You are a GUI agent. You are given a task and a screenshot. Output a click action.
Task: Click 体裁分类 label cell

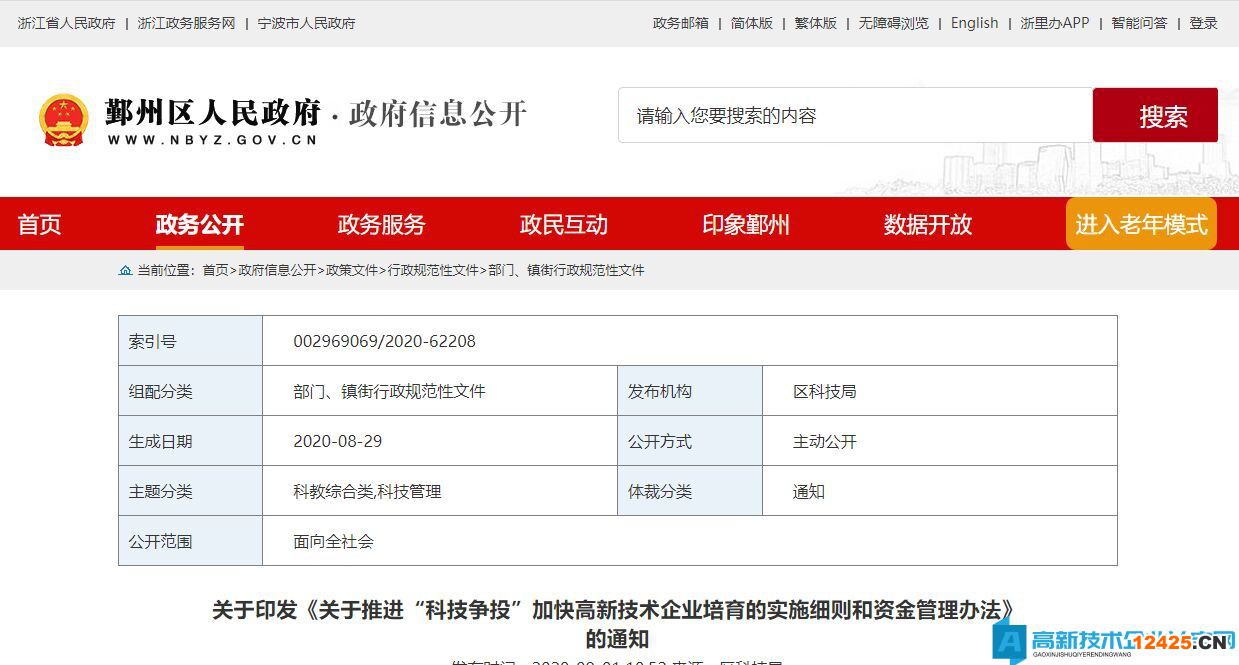690,491
